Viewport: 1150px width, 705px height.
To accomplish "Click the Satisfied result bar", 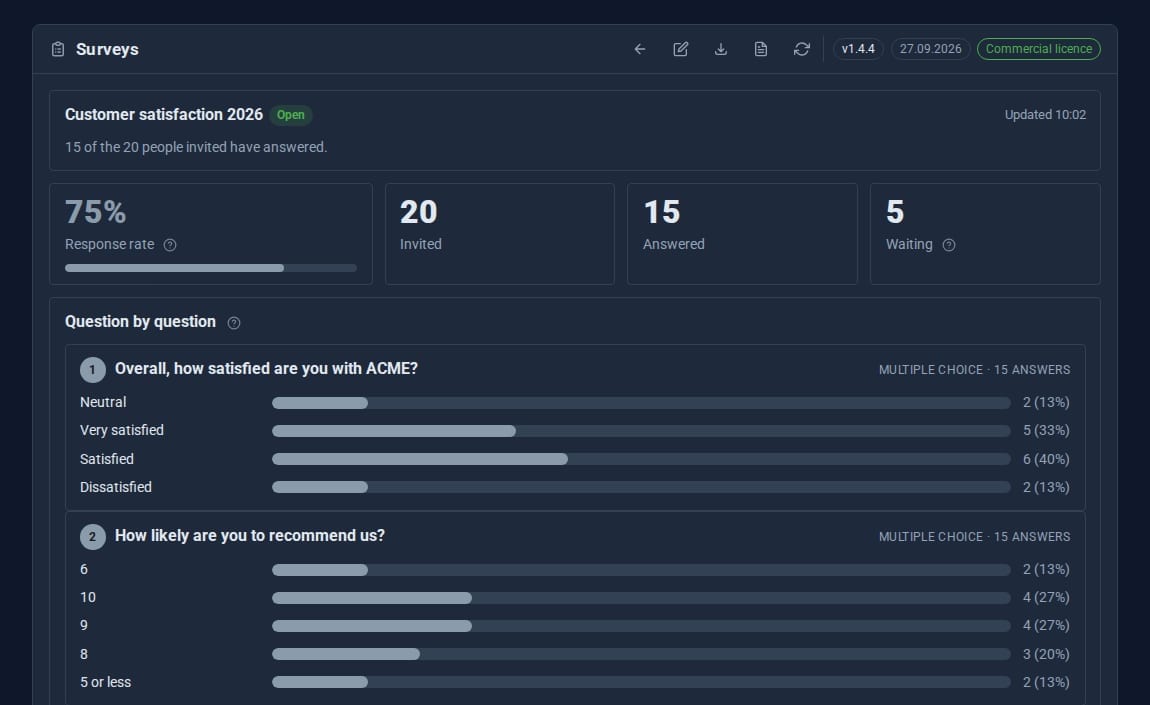I will pyautogui.click(x=641, y=459).
